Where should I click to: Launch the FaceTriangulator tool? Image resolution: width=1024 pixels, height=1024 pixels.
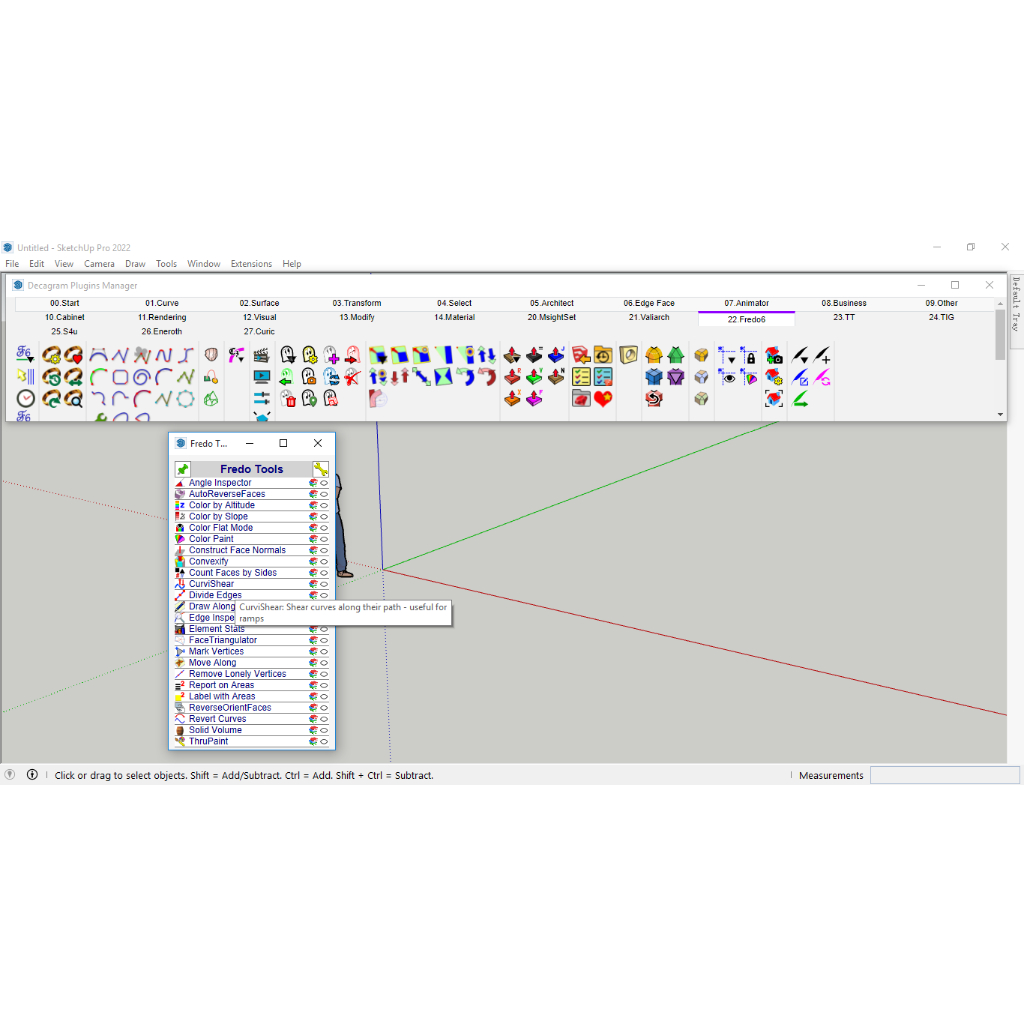tap(222, 640)
